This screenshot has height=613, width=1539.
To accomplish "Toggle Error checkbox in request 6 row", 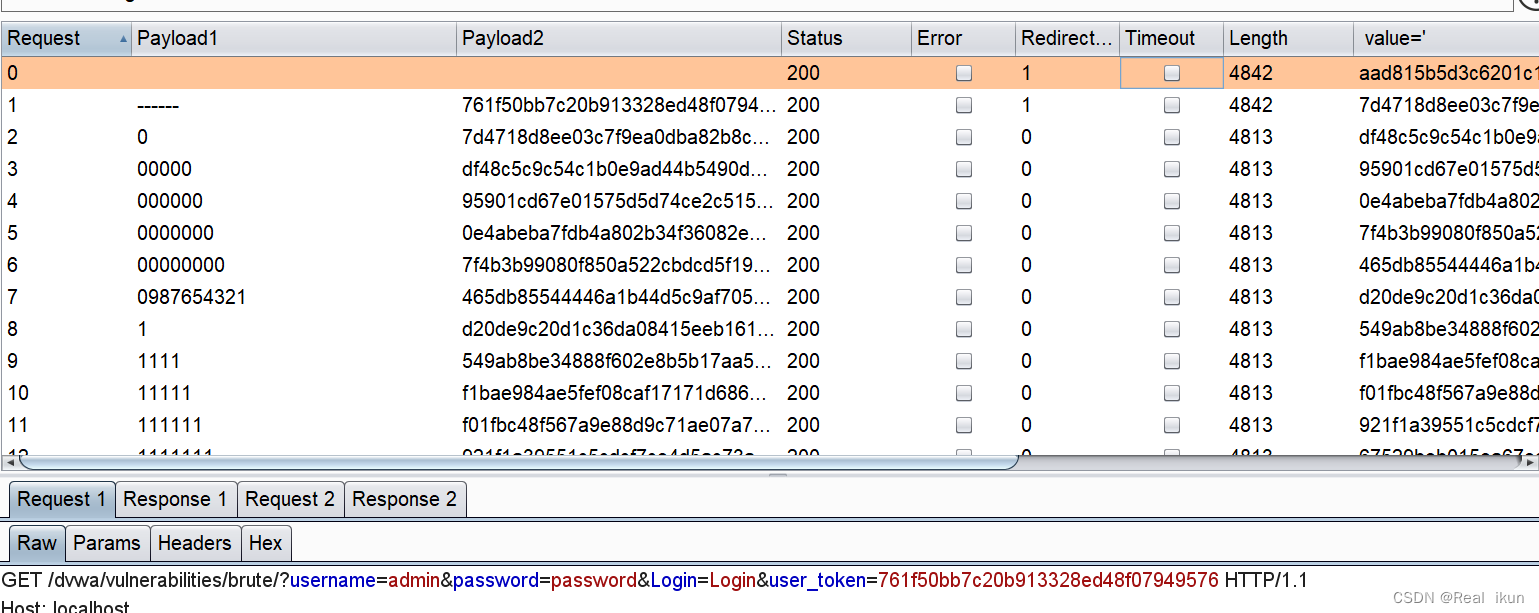I will (x=964, y=265).
